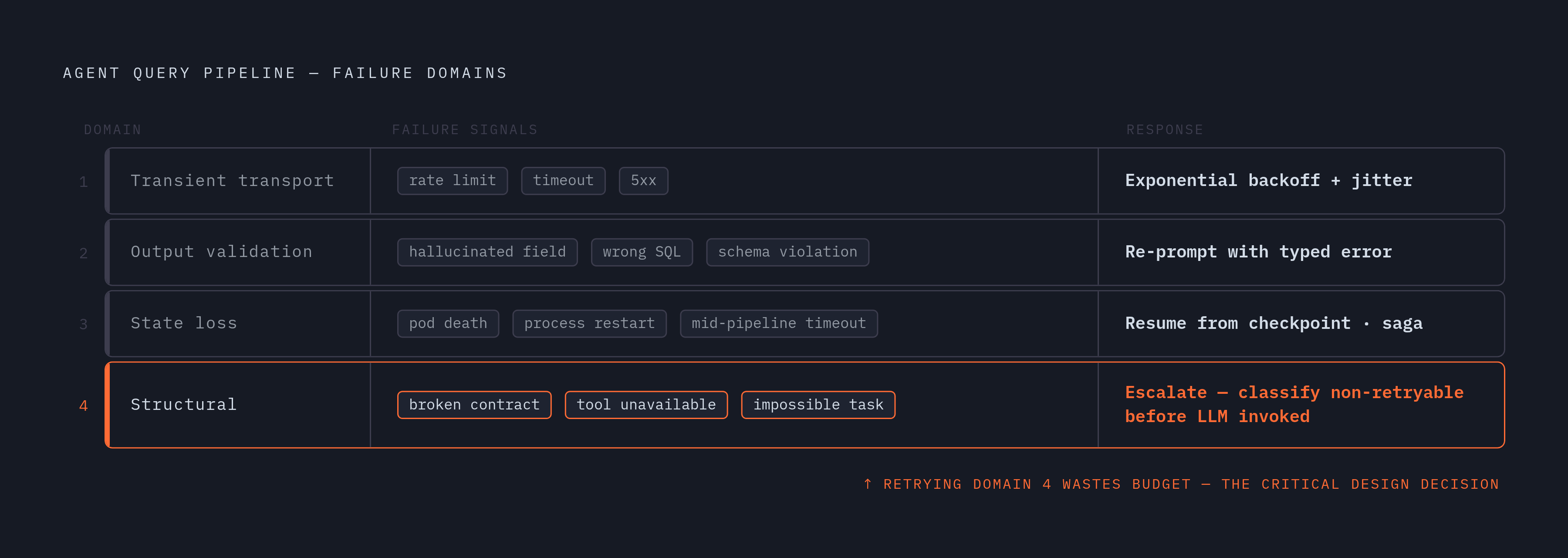Select the 'wrong SQL' tag
The width and height of the screenshot is (1568, 558).
point(642,252)
